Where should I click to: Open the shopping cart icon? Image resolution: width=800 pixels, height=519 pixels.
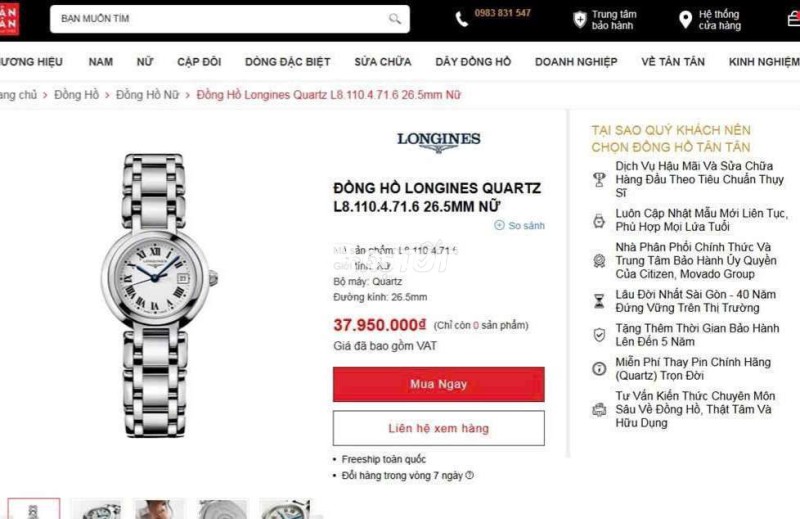point(793,19)
